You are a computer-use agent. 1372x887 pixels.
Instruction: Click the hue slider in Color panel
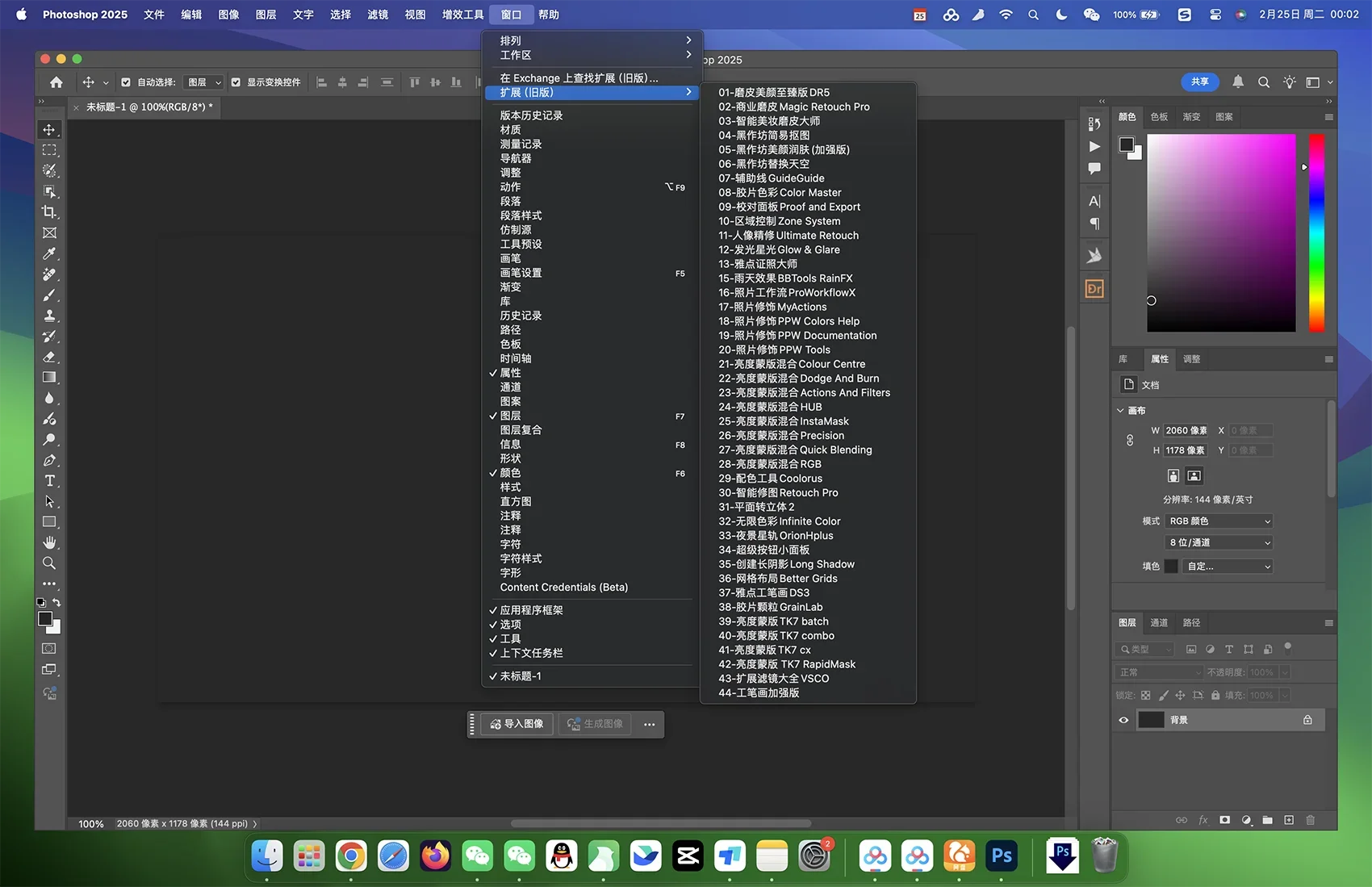point(1316,233)
